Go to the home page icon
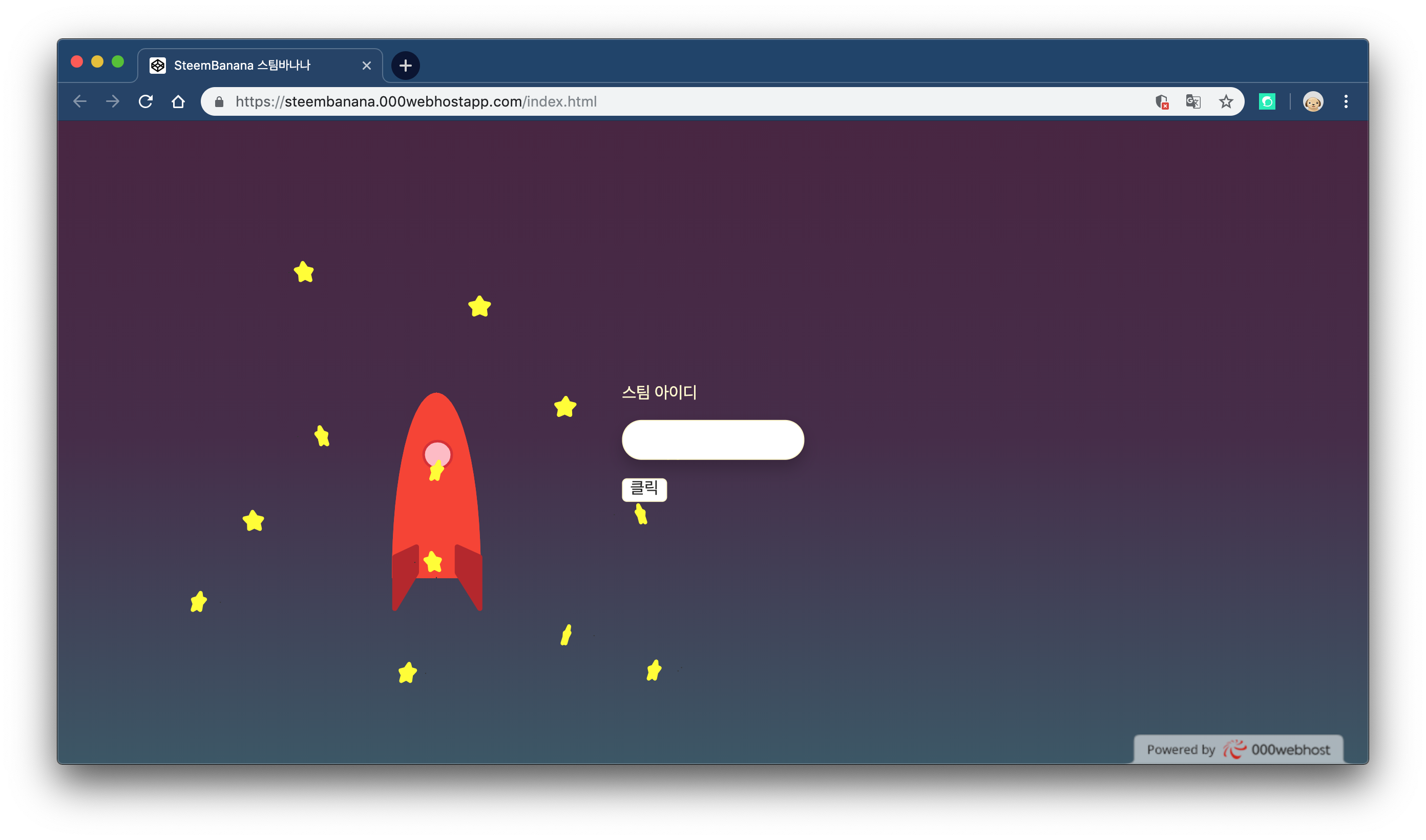This screenshot has width=1426, height=840. point(178,101)
